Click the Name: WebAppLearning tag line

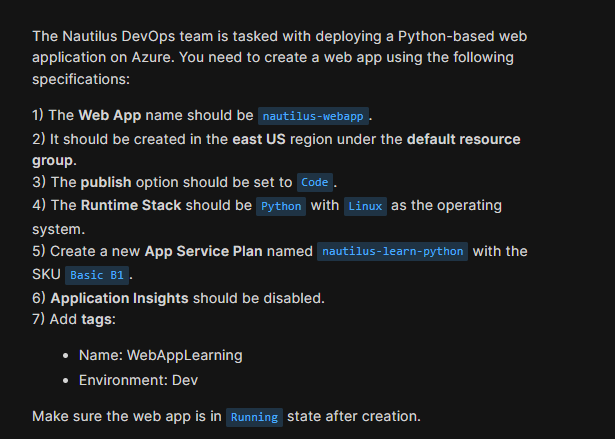tap(160, 355)
